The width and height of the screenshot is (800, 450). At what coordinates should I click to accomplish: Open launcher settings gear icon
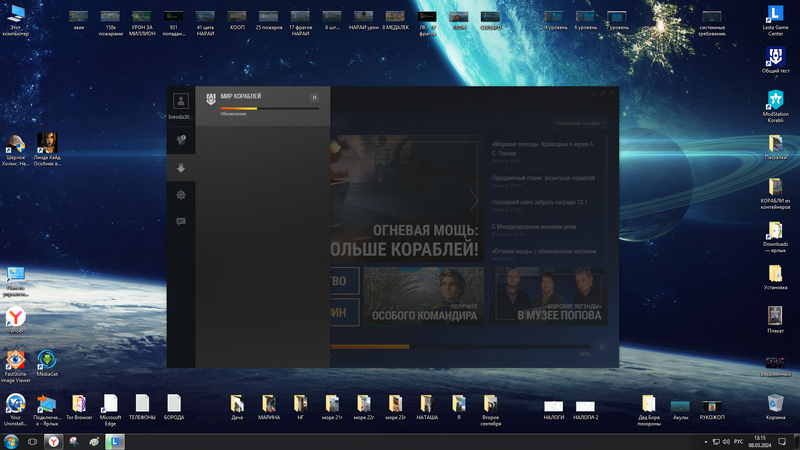pos(181,194)
